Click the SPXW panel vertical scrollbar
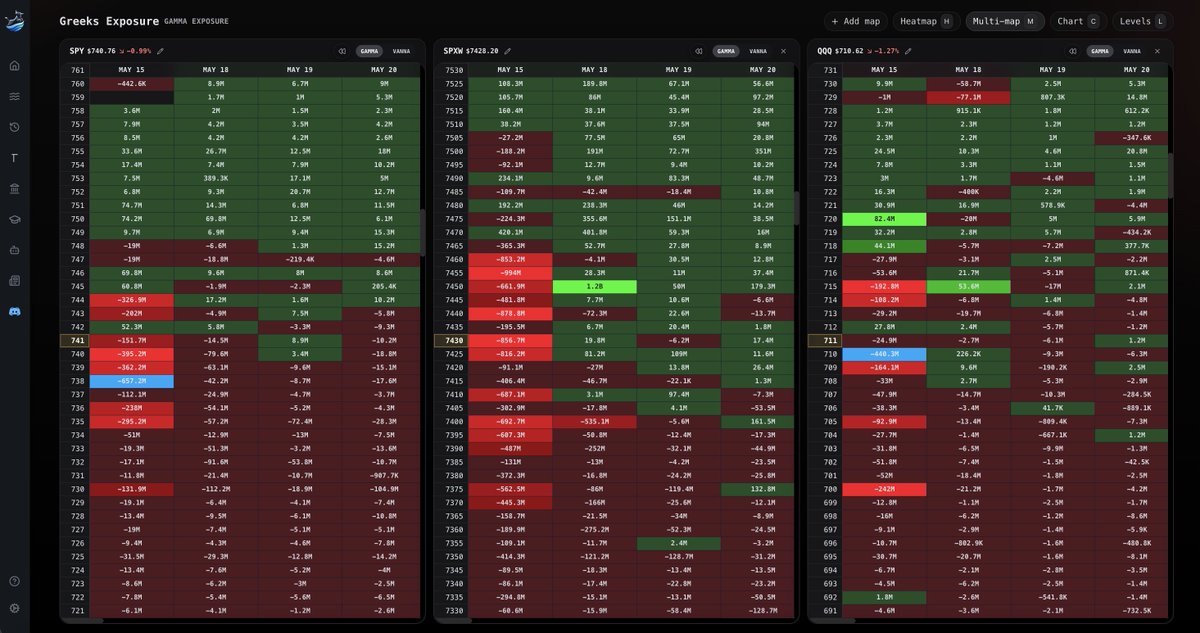The image size is (1200, 633). click(796, 208)
